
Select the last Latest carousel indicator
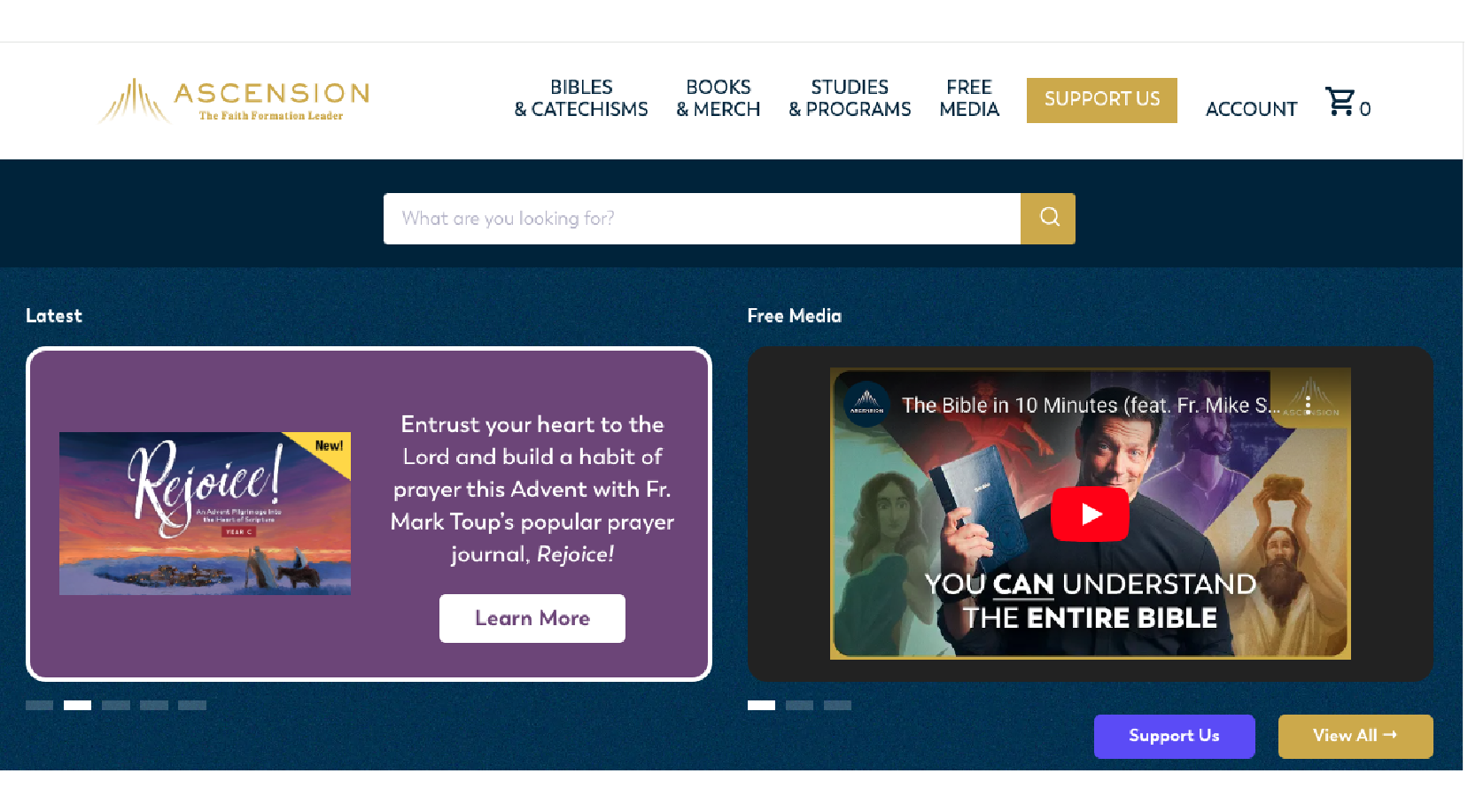click(192, 705)
